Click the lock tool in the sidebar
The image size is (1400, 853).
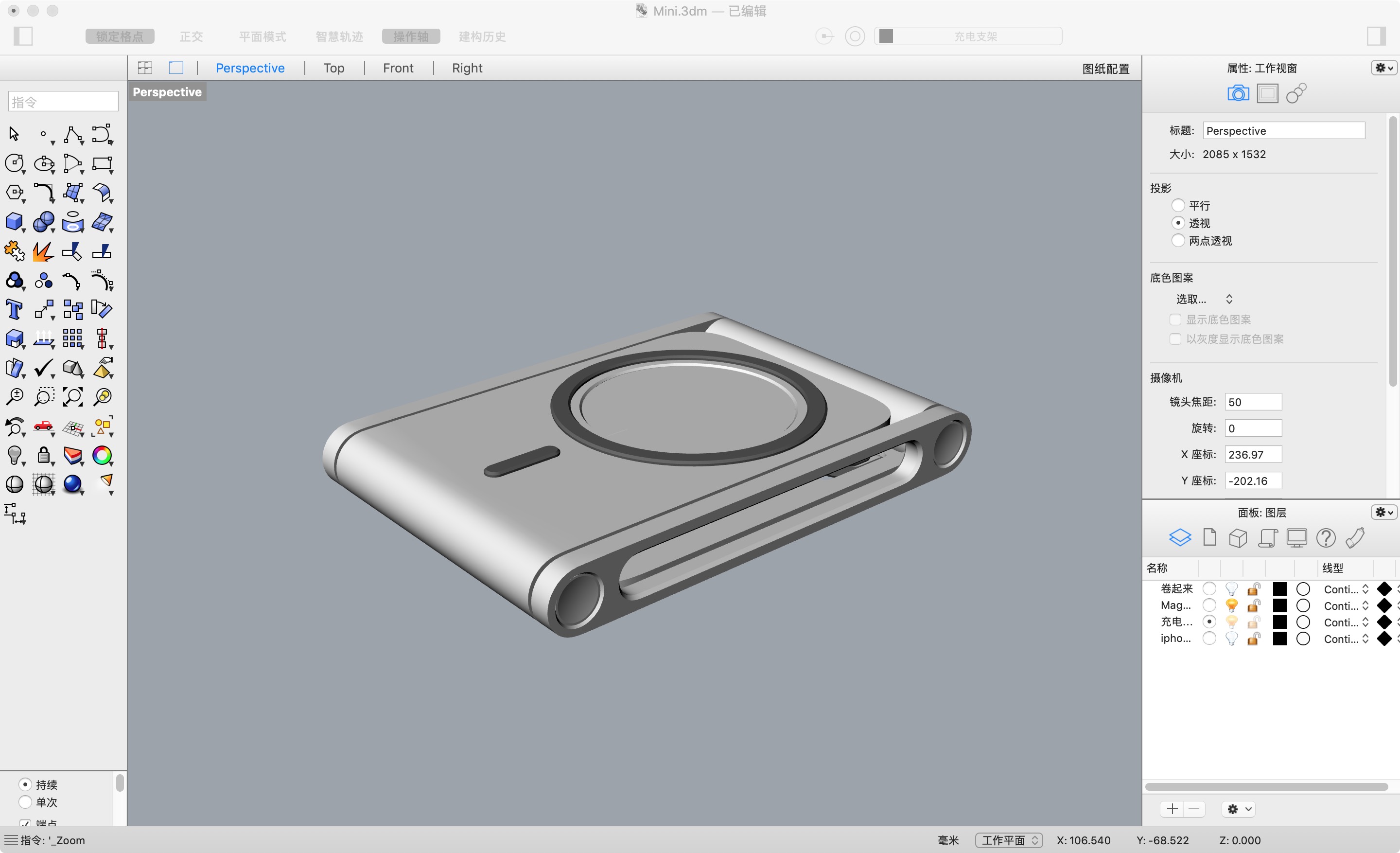pos(44,455)
